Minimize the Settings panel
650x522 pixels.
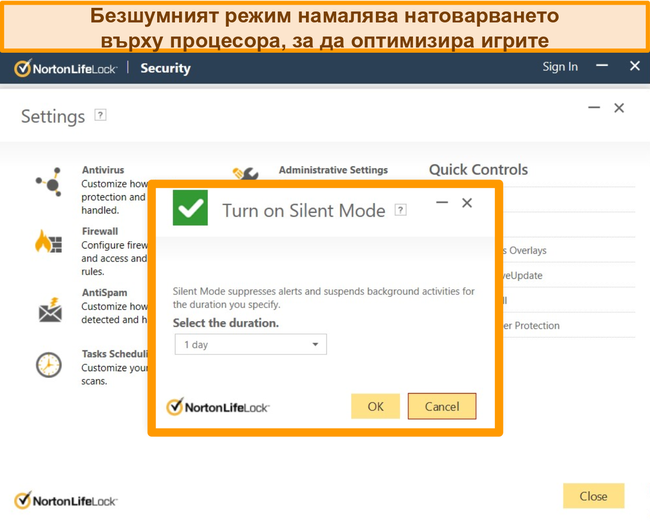coord(594,107)
